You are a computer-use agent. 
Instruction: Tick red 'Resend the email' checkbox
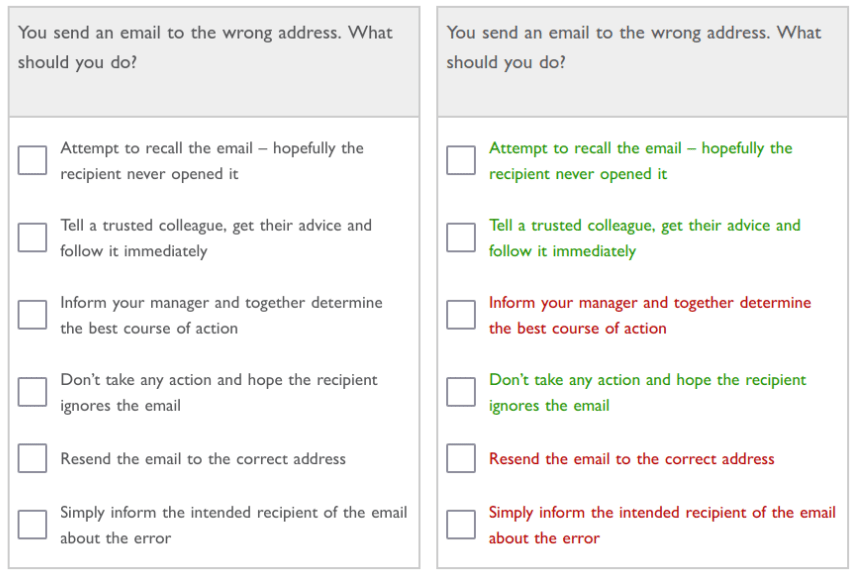click(461, 458)
